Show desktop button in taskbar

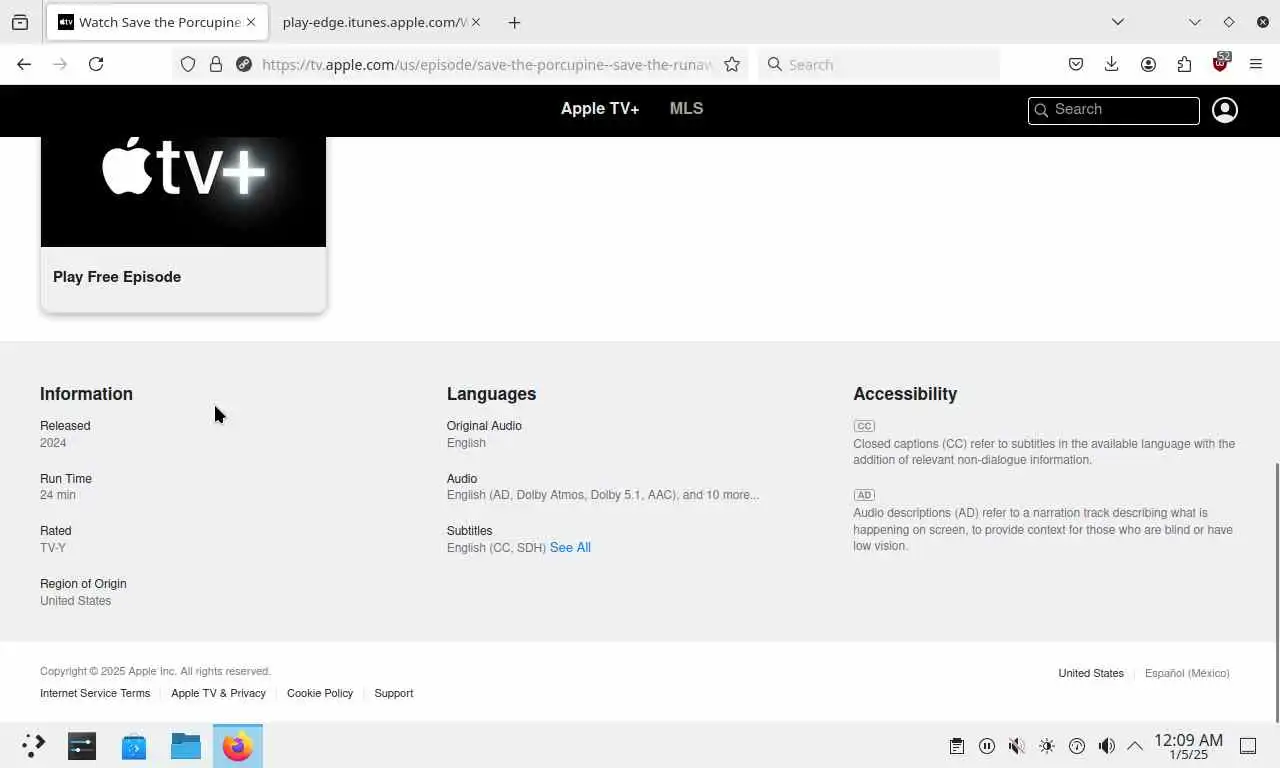tap(1248, 746)
